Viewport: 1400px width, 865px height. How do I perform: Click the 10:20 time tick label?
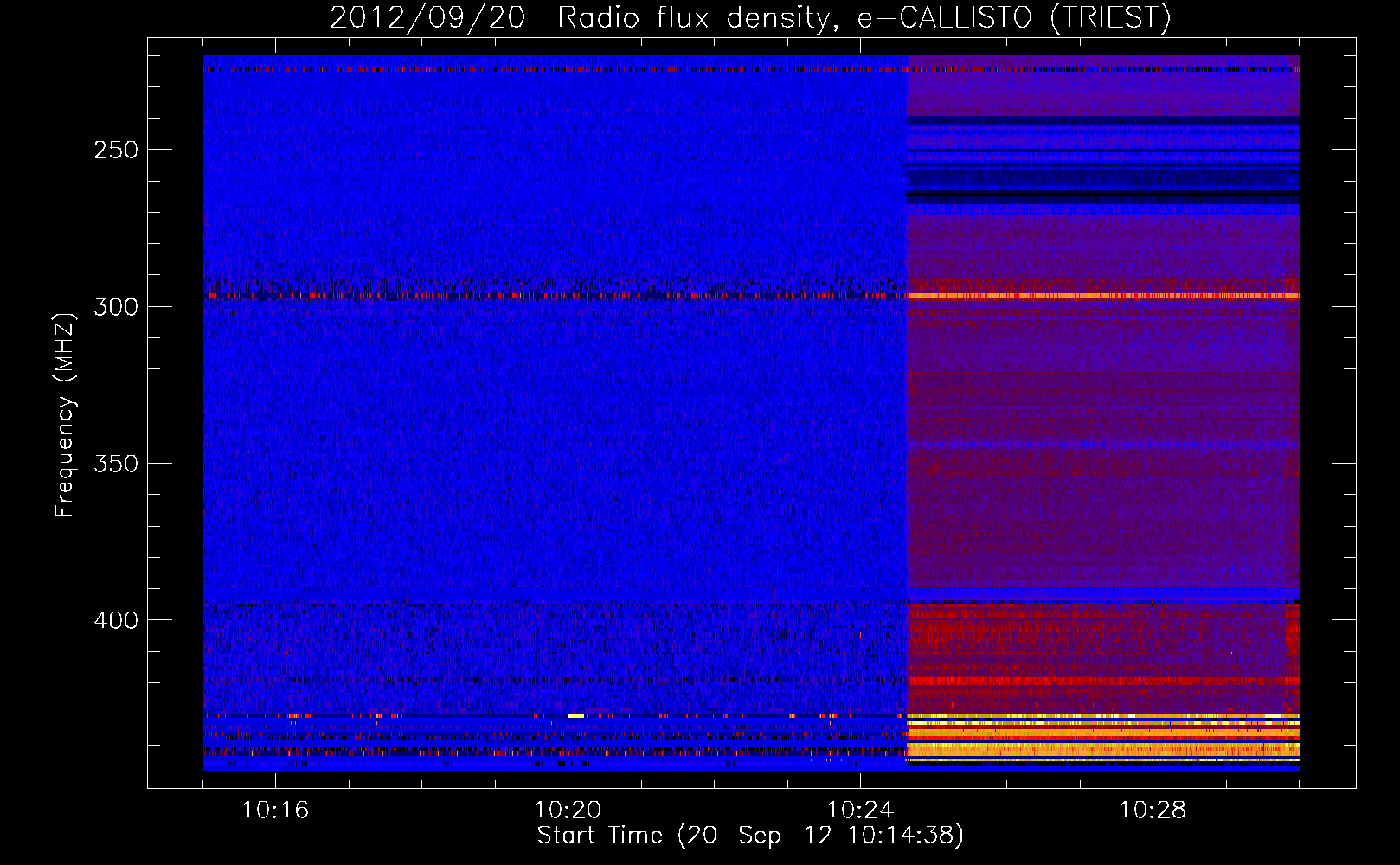(x=568, y=811)
